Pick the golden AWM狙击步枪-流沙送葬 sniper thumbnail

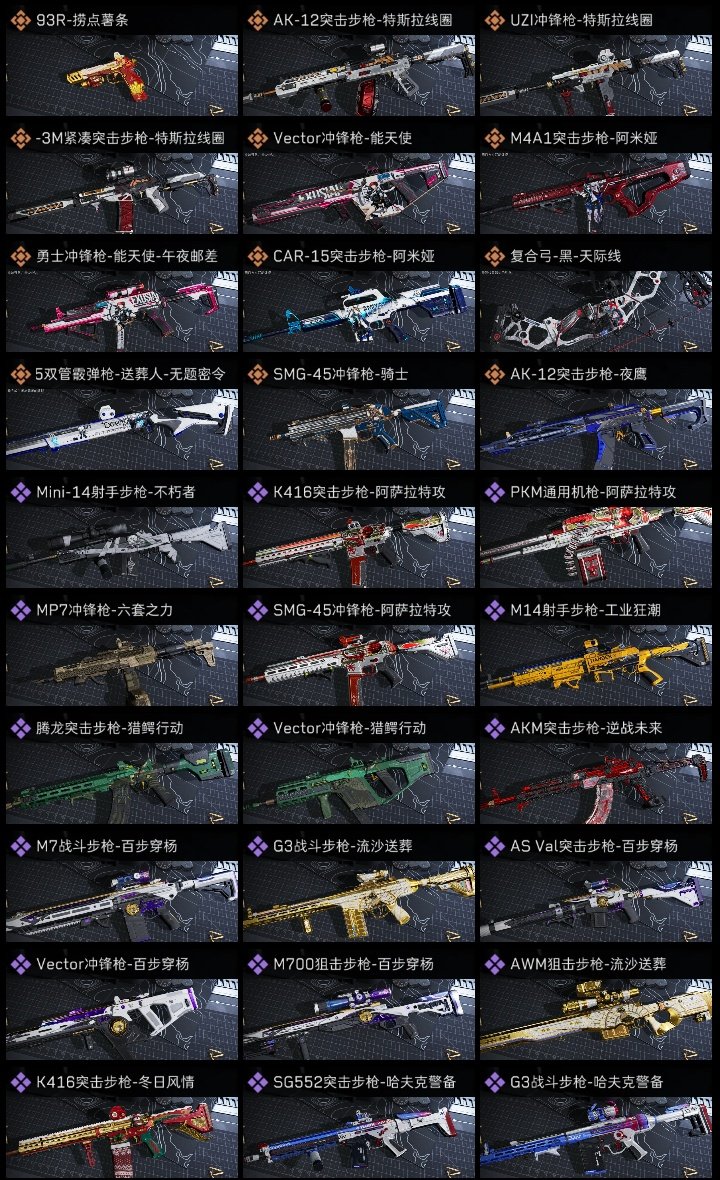point(596,1019)
